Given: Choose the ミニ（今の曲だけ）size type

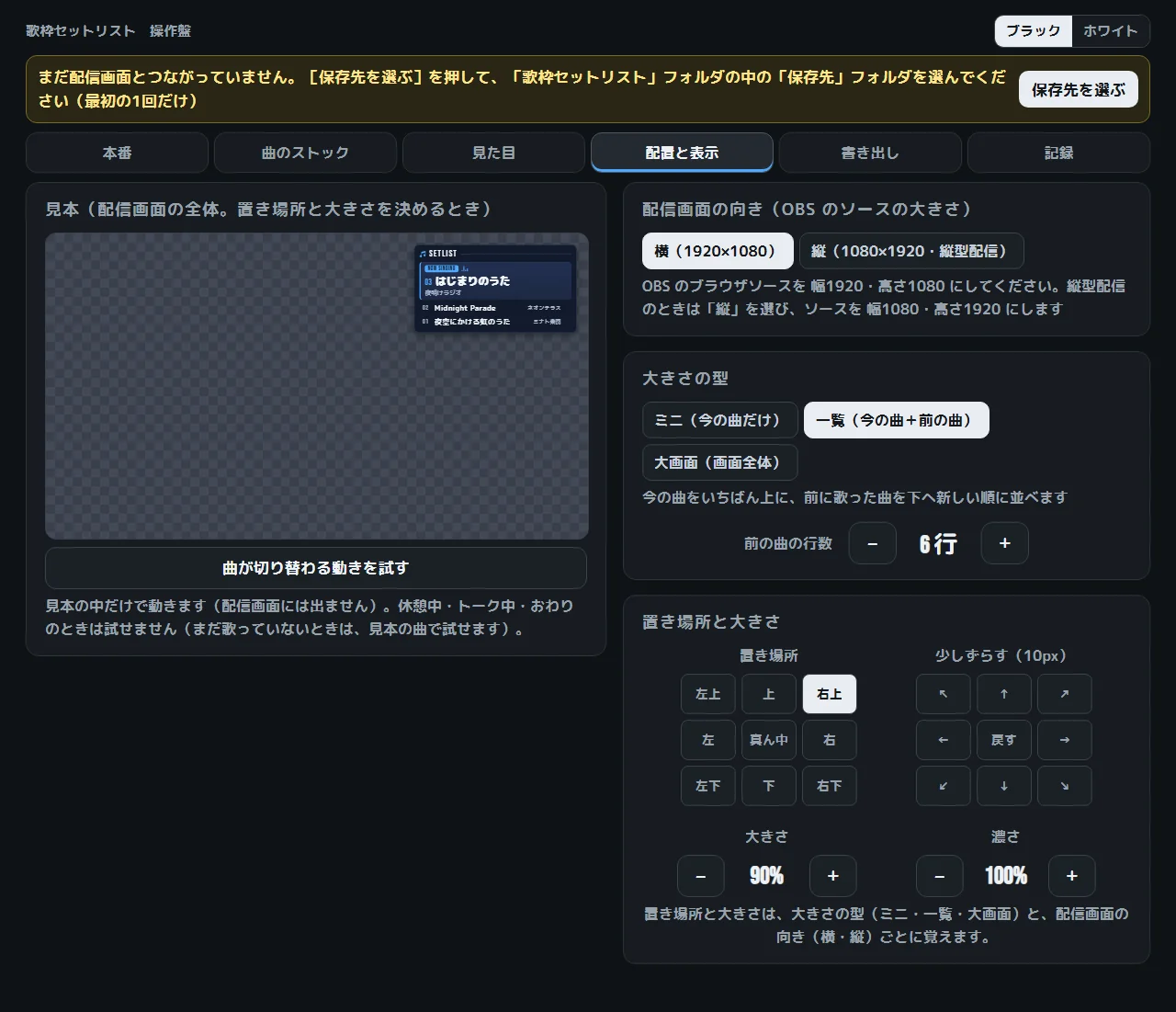Looking at the screenshot, I should [720, 420].
